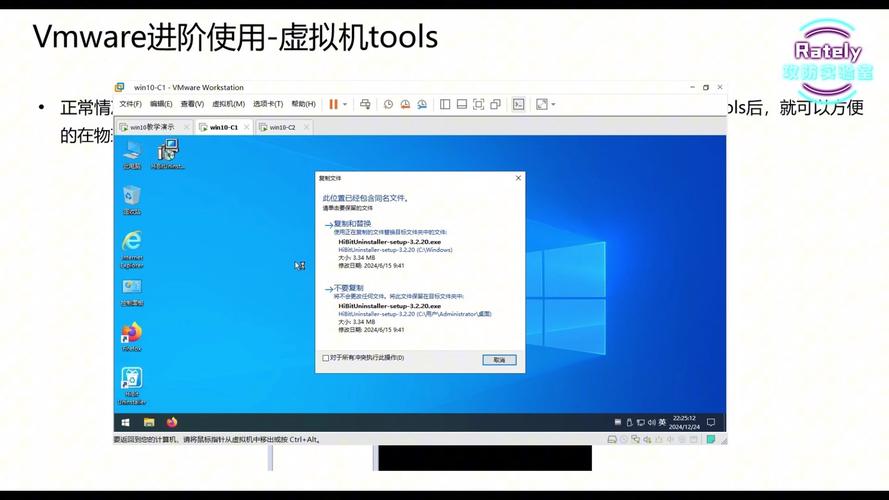Open the console view icon
The height and width of the screenshot is (500, 889).
519,104
